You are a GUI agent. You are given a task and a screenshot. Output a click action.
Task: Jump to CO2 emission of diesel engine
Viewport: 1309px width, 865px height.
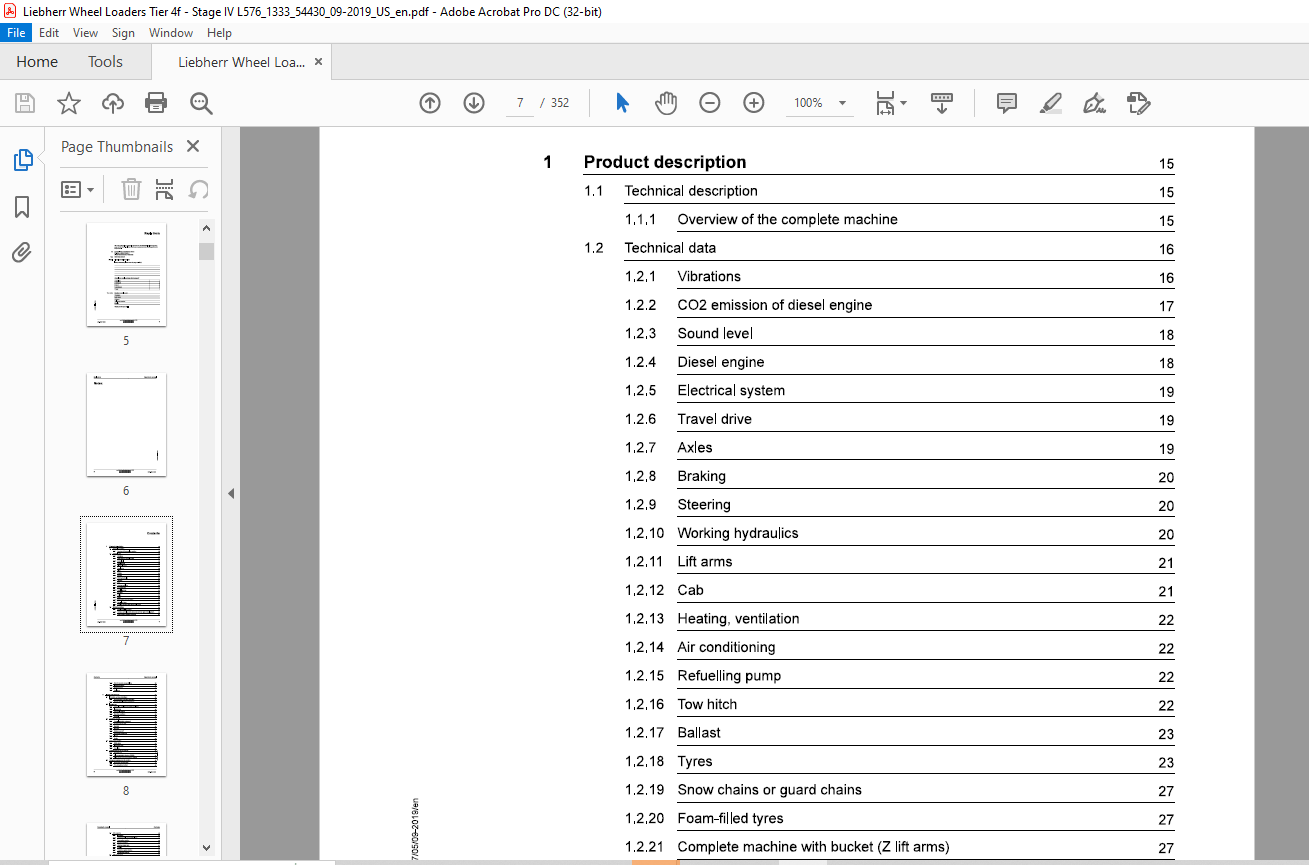775,305
